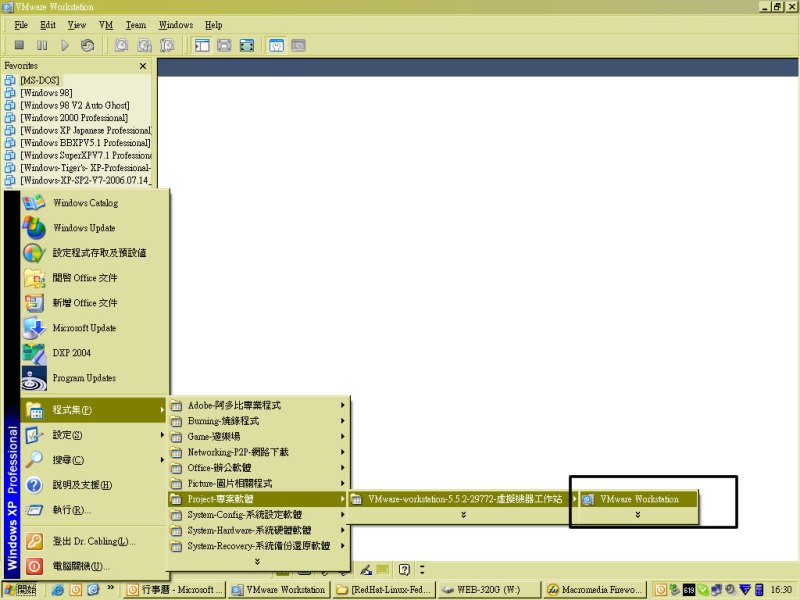Switch to [RedHat-Linux-Fed... taskbar folder
The image size is (800, 600).
coord(384,589)
